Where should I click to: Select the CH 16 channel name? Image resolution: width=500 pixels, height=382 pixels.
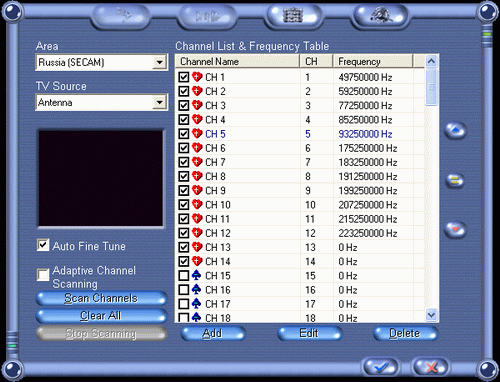click(218, 290)
